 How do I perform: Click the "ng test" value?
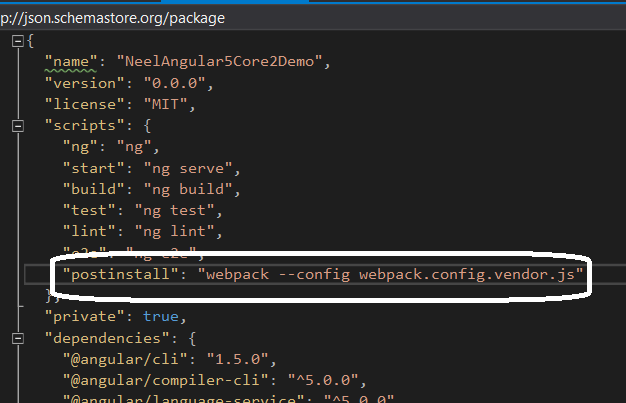coord(174,211)
